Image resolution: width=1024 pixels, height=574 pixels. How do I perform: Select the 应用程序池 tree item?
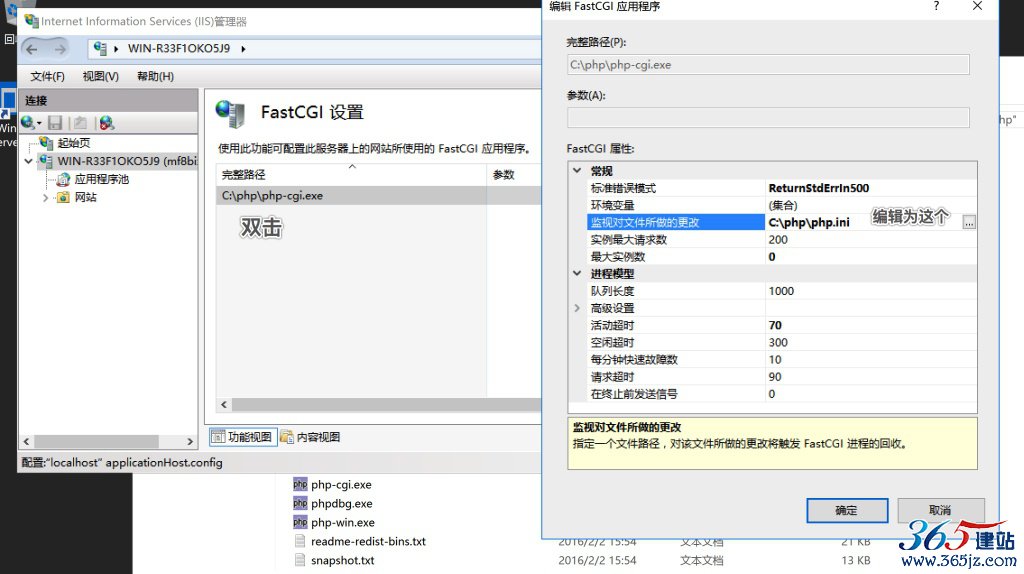[x=102, y=179]
